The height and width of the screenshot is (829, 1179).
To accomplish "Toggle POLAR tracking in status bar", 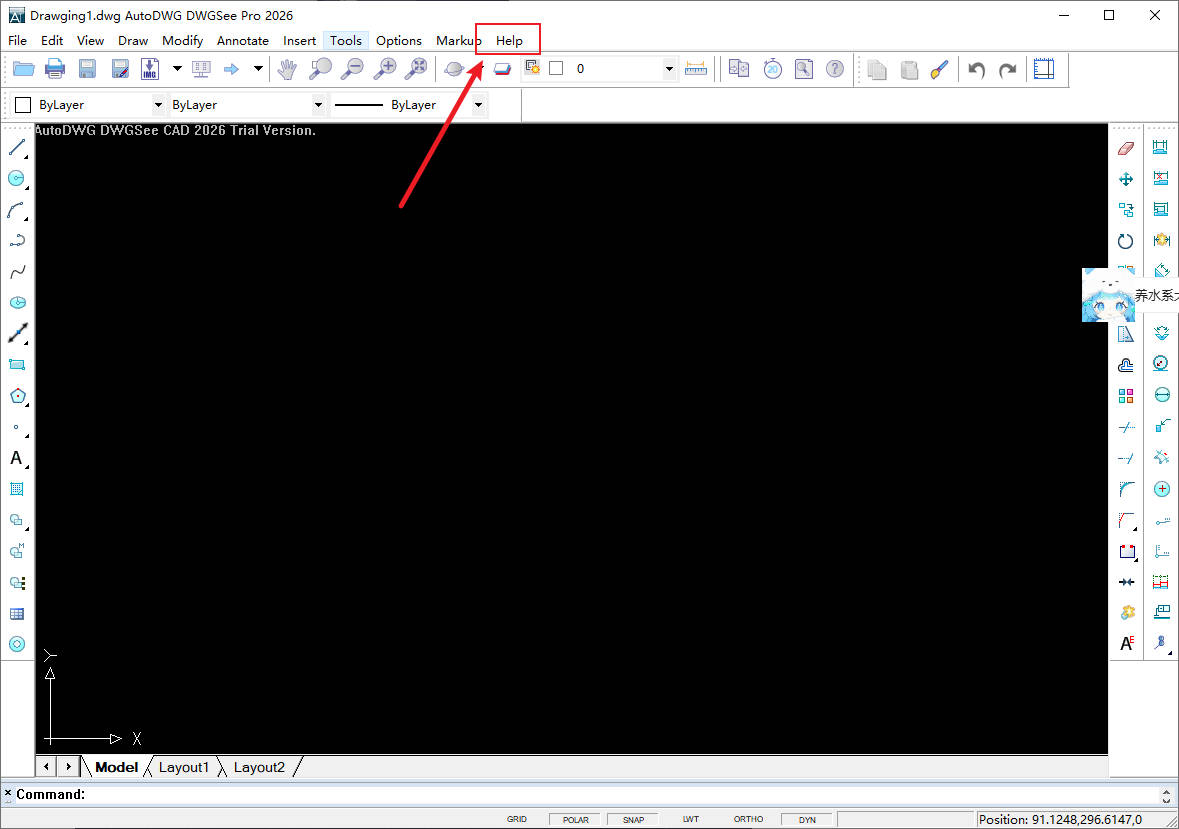I will (x=575, y=820).
